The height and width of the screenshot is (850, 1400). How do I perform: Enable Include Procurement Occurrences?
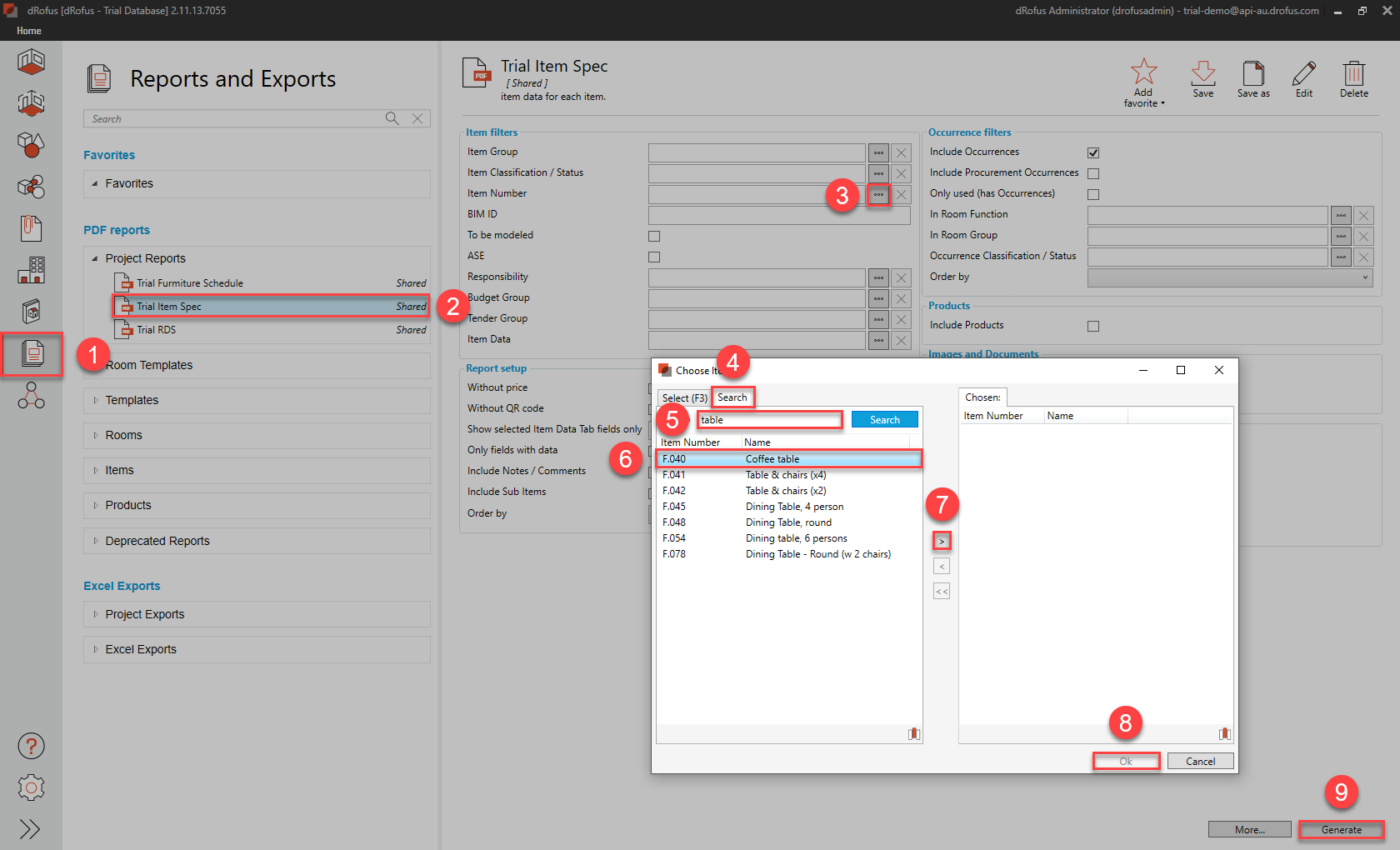(x=1093, y=173)
